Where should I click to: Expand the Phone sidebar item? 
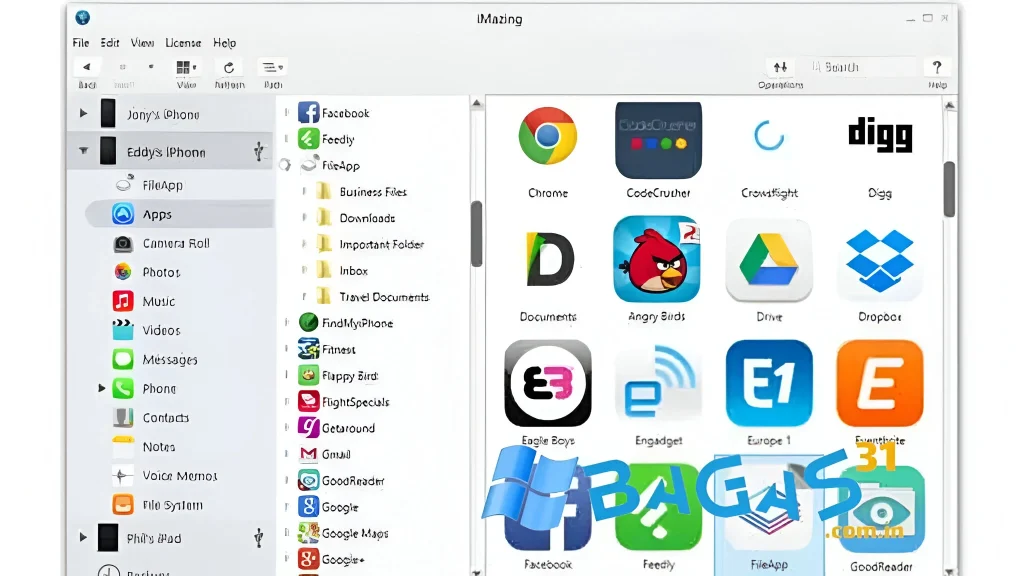point(101,388)
